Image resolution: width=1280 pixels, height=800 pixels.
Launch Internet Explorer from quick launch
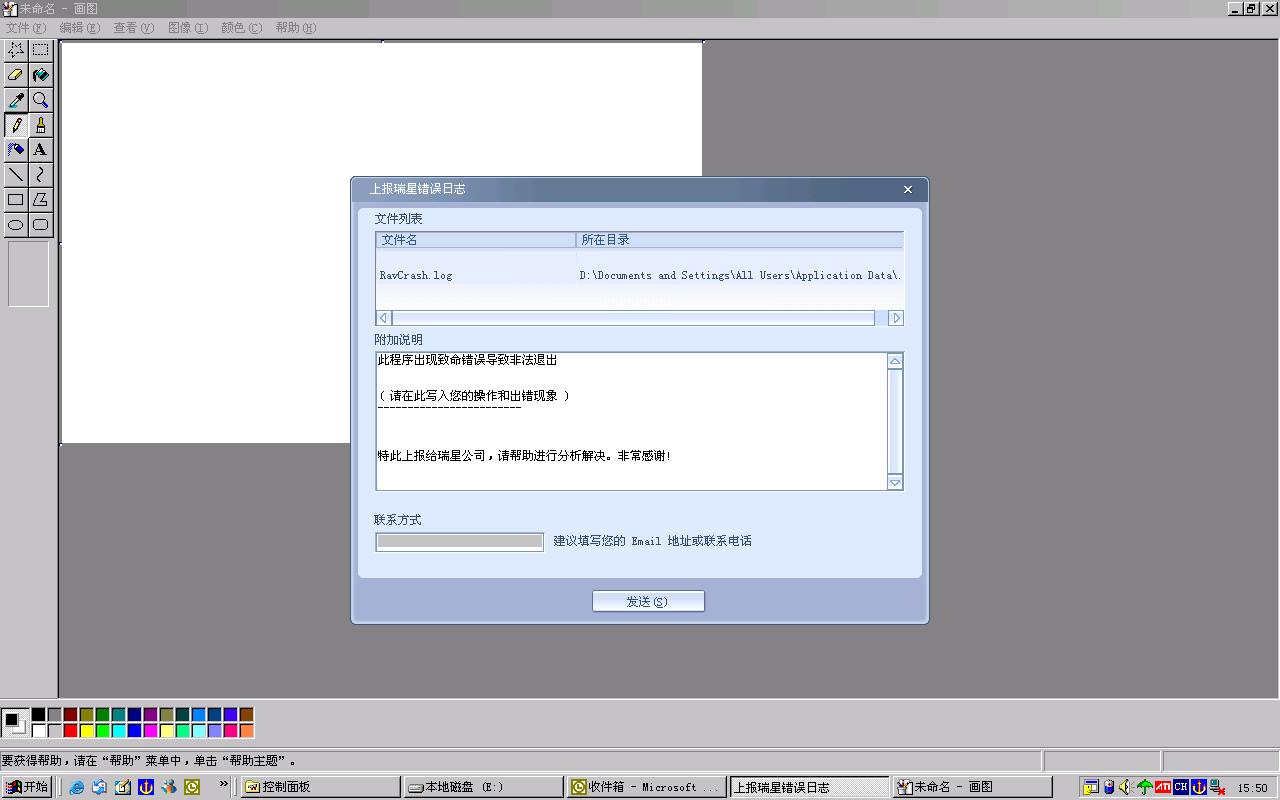click(77, 787)
